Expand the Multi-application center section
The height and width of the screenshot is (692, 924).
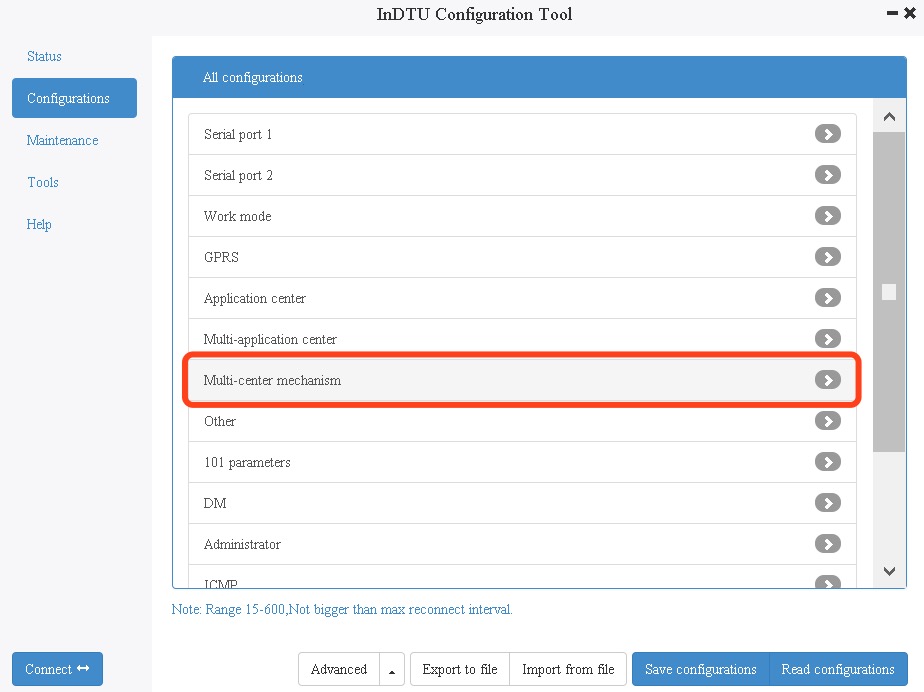[x=827, y=339]
